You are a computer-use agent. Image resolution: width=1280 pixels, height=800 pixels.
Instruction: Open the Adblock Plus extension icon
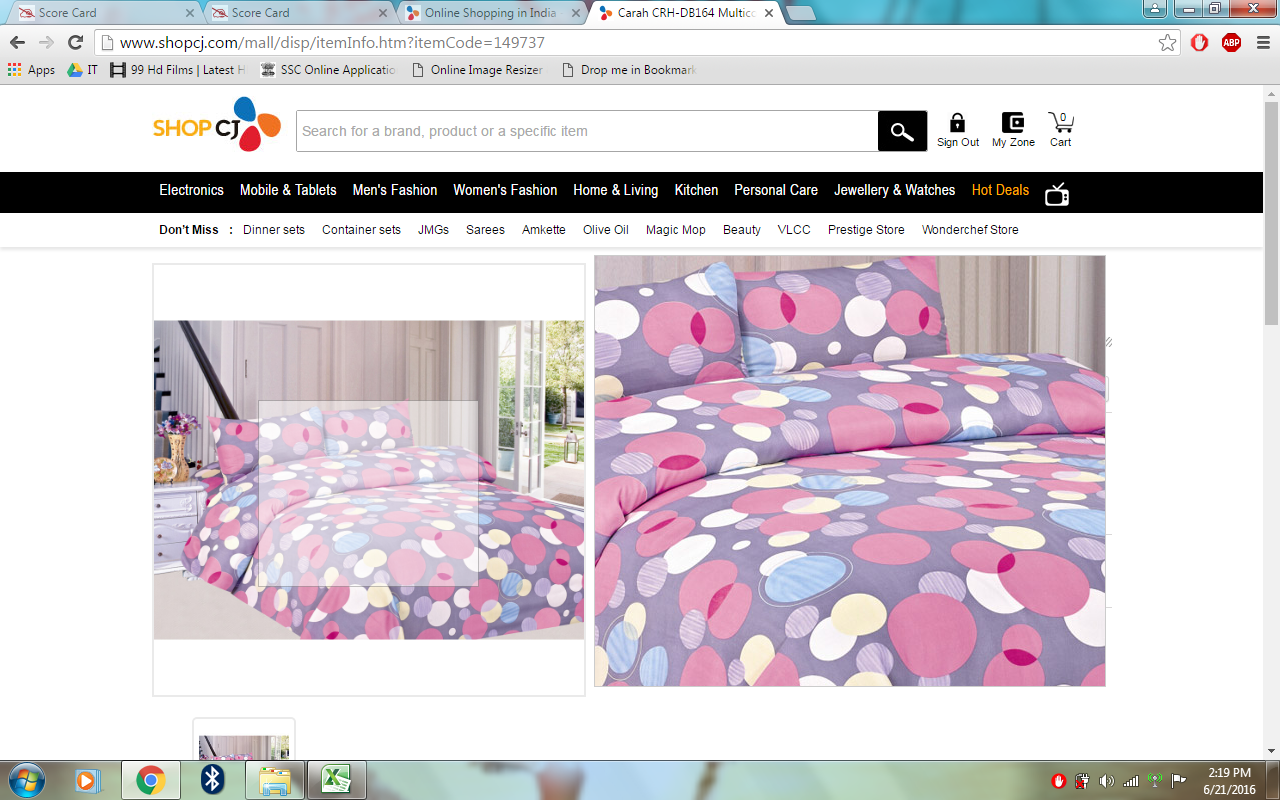[1231, 43]
